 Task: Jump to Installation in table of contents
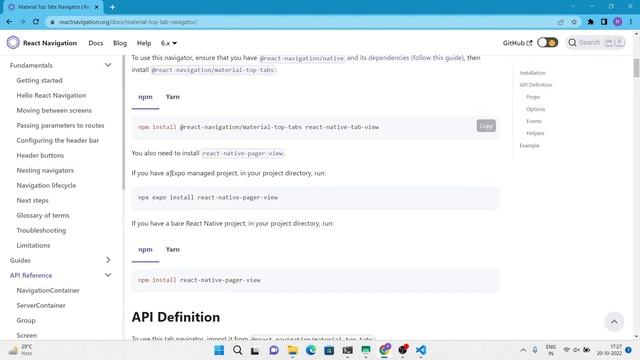coord(532,73)
